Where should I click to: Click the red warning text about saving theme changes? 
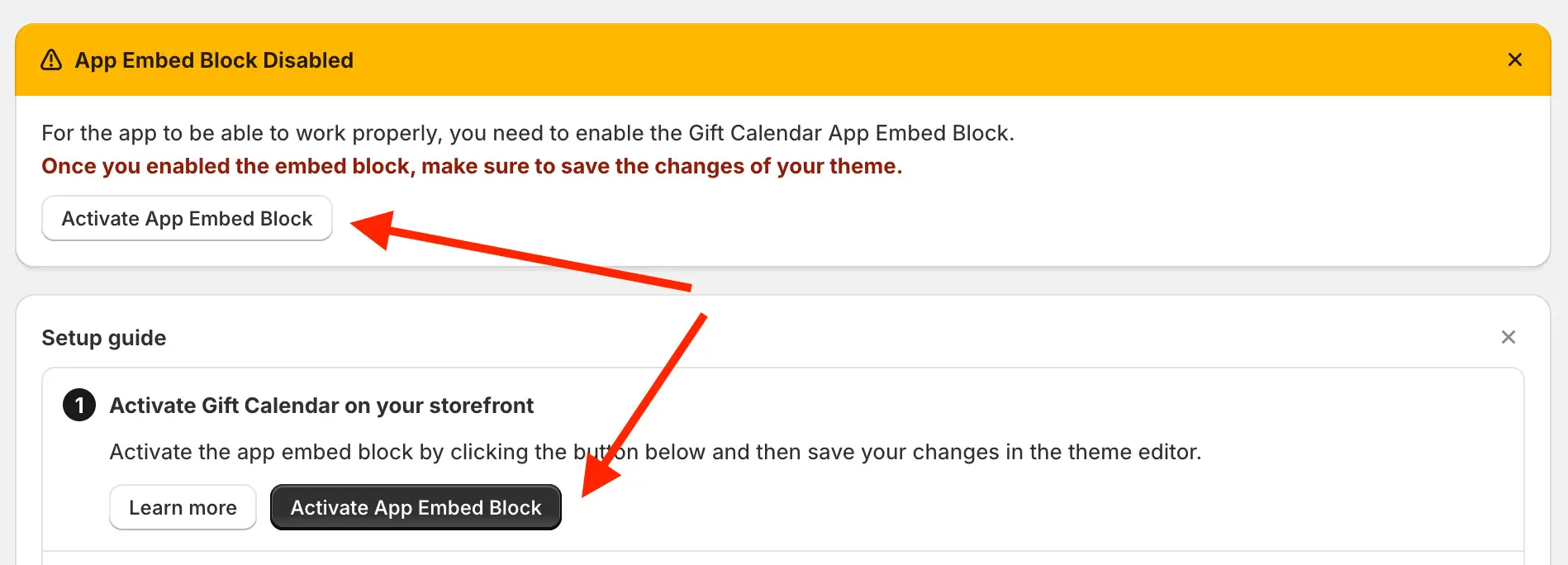[472, 166]
